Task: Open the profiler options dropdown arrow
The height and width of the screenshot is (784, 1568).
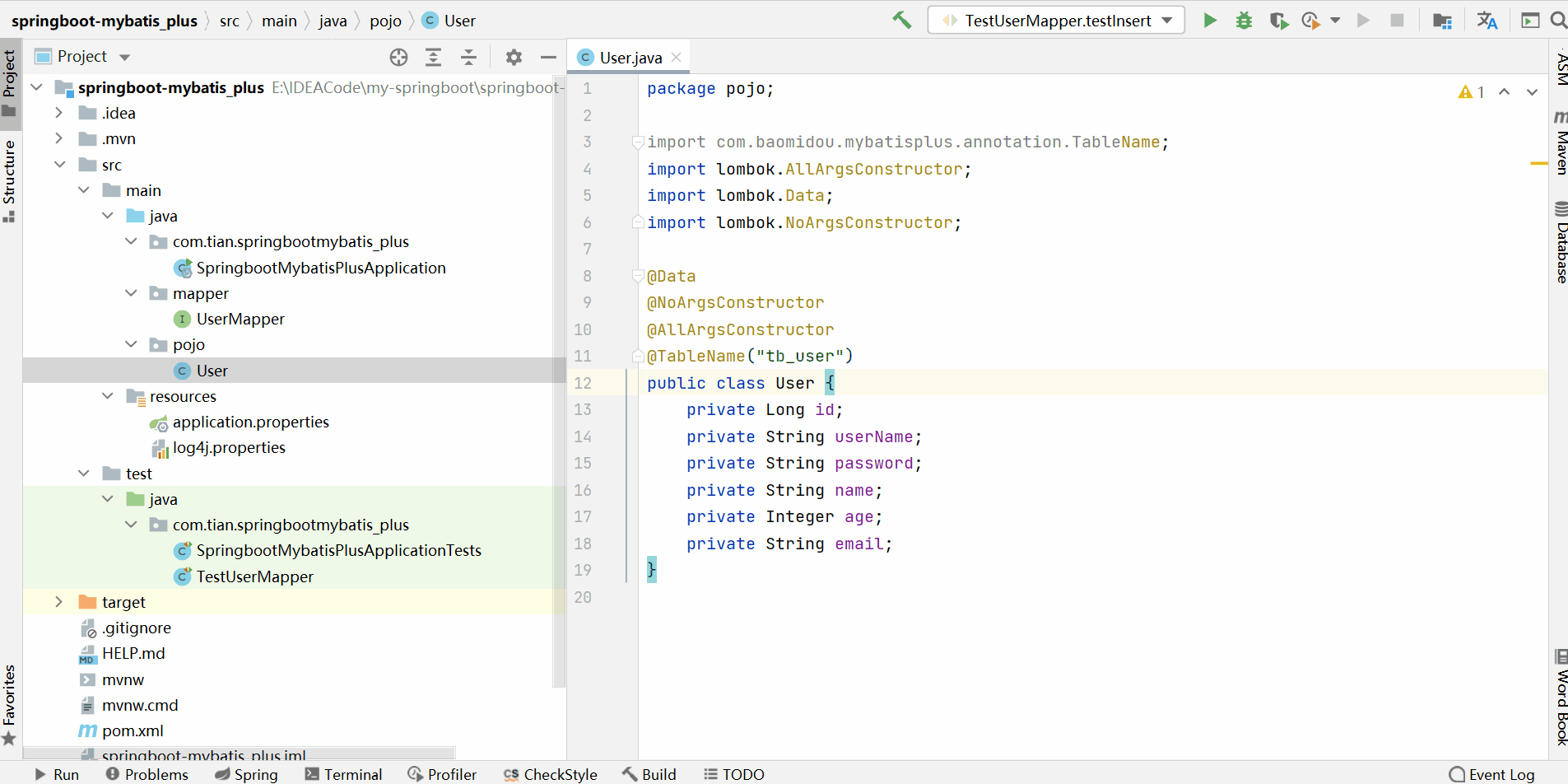Action: pyautogui.click(x=1335, y=20)
